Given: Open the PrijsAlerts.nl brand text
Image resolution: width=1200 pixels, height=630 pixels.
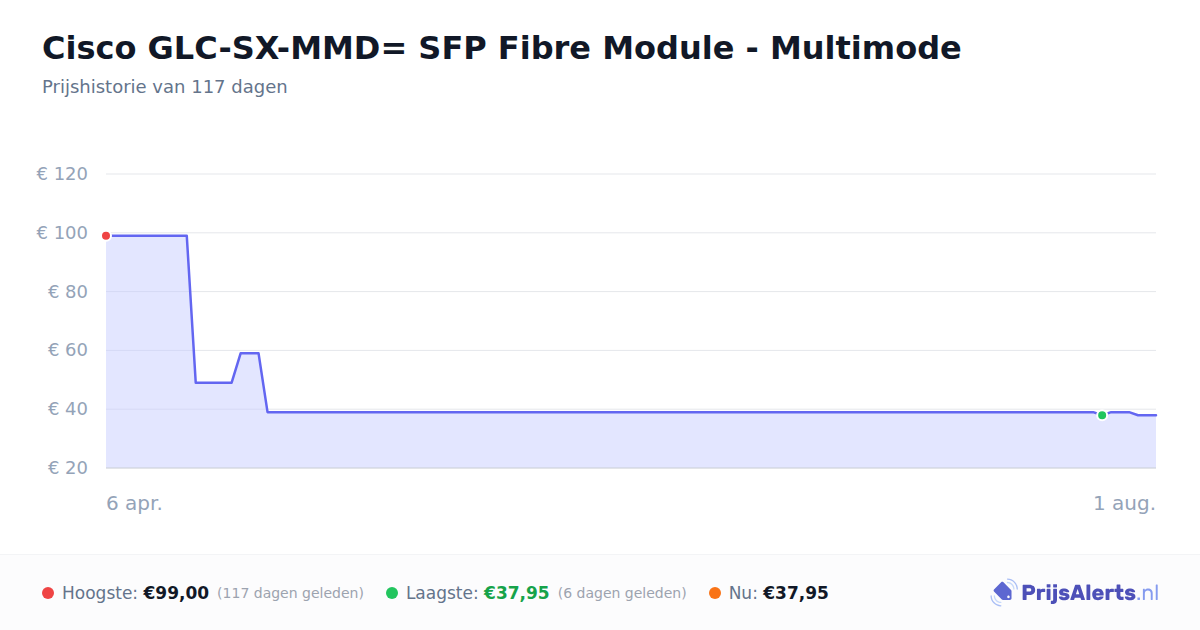Looking at the screenshot, I should 1090,593.
